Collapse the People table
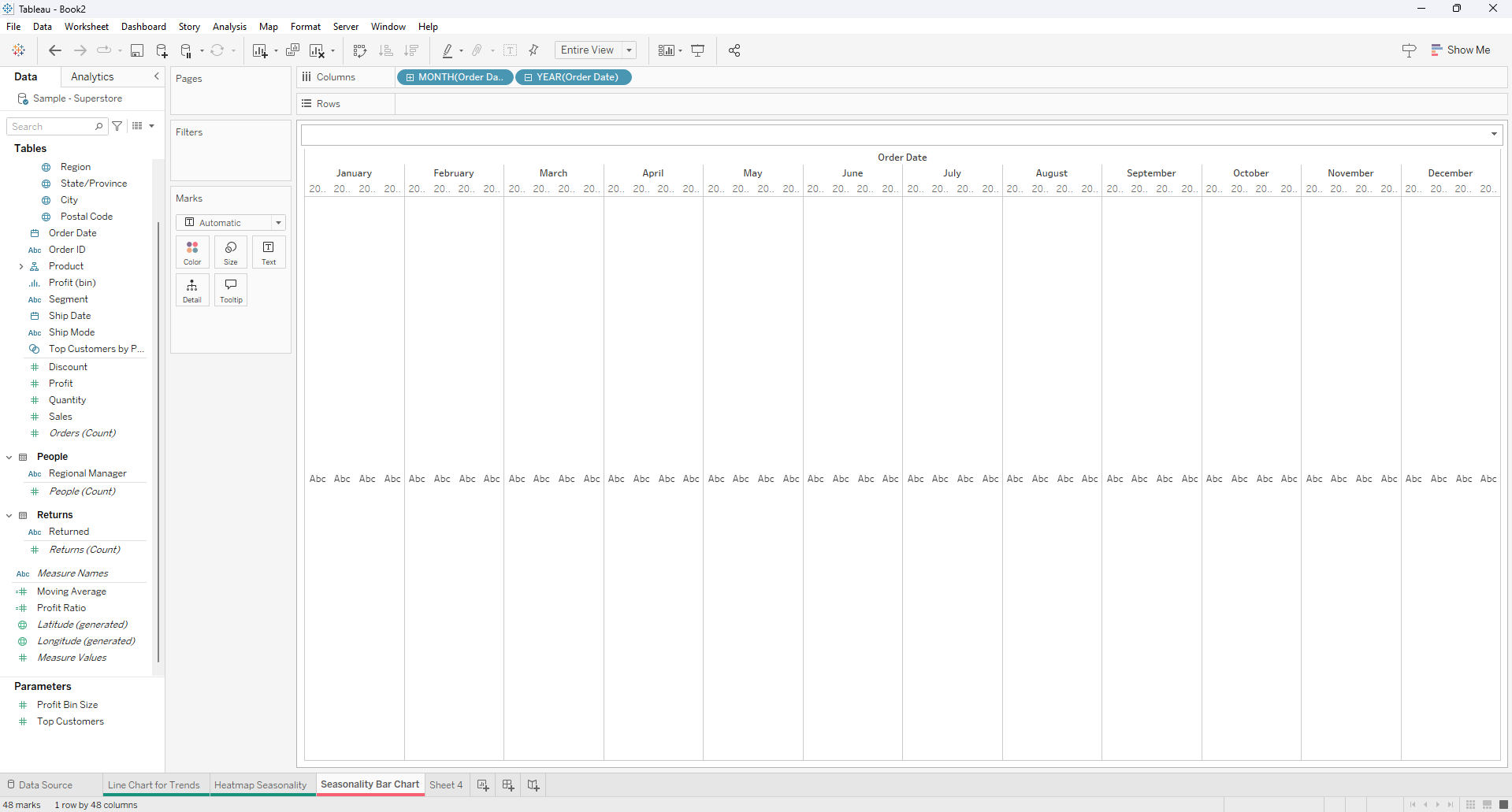This screenshot has width=1512, height=812. click(x=9, y=457)
